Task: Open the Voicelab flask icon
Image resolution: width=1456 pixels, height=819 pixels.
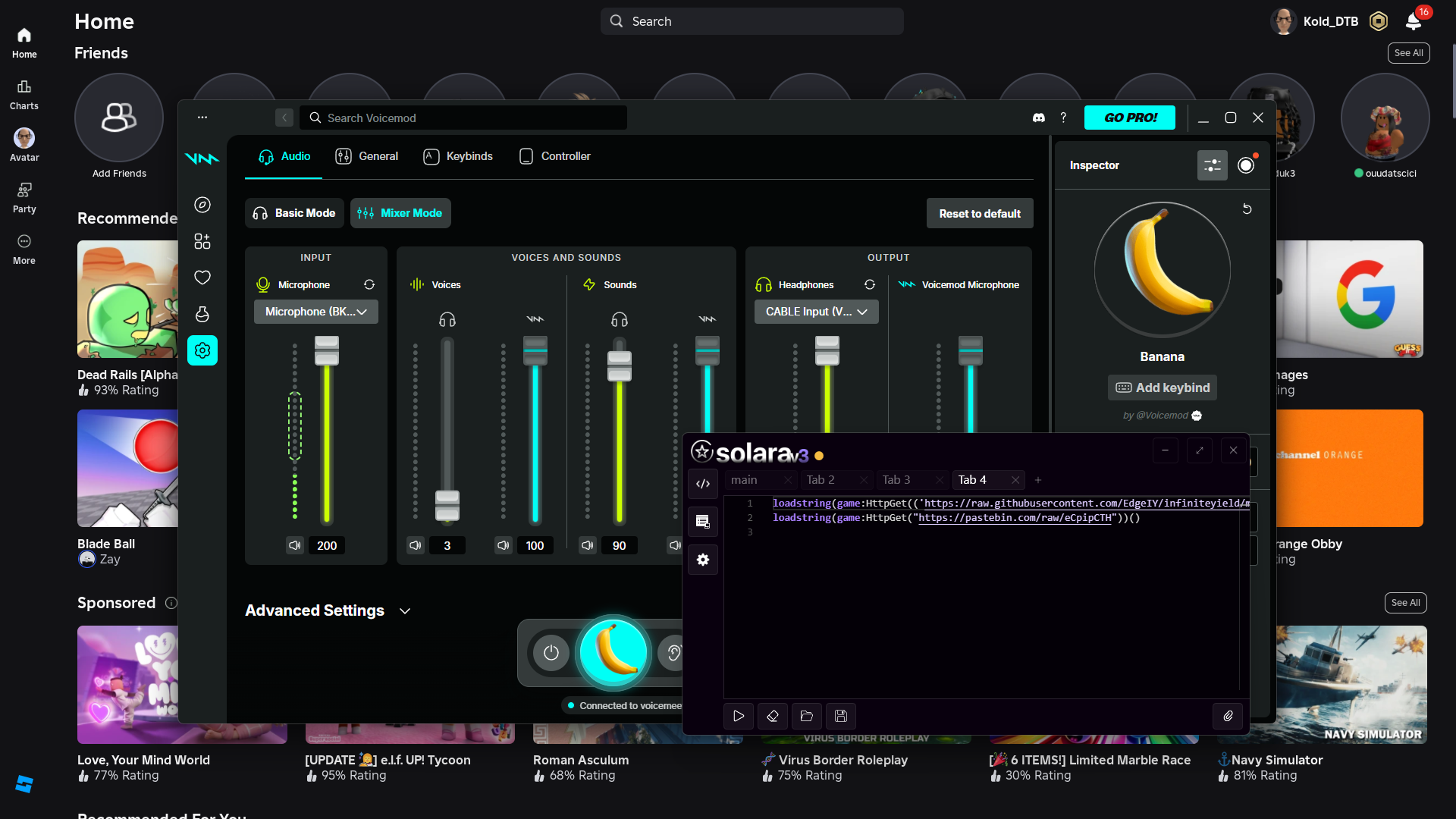Action: coord(202,314)
